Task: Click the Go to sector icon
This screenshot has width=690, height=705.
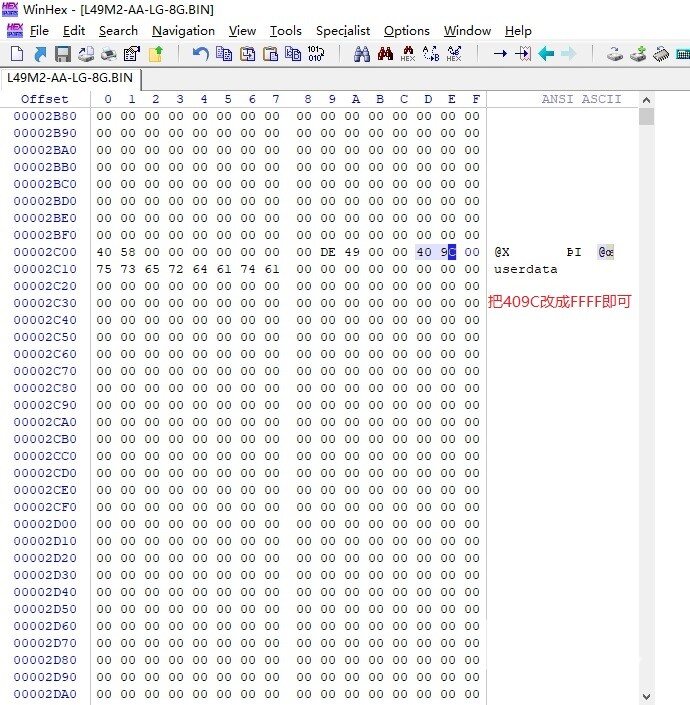Action: [x=523, y=54]
